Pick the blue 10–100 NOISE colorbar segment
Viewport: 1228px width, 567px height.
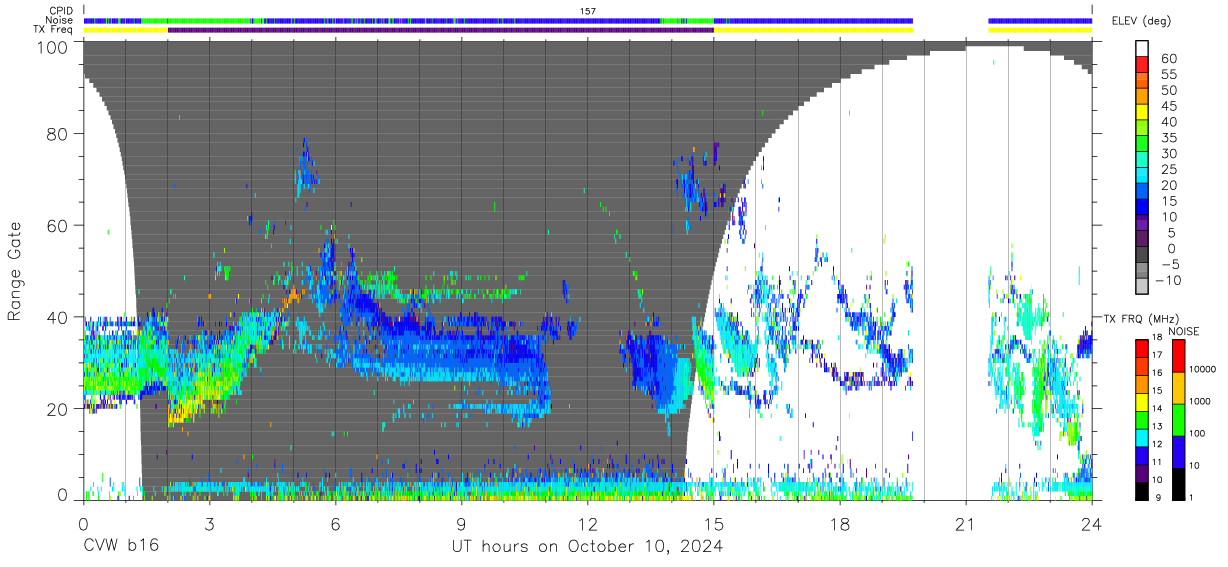pos(1179,450)
